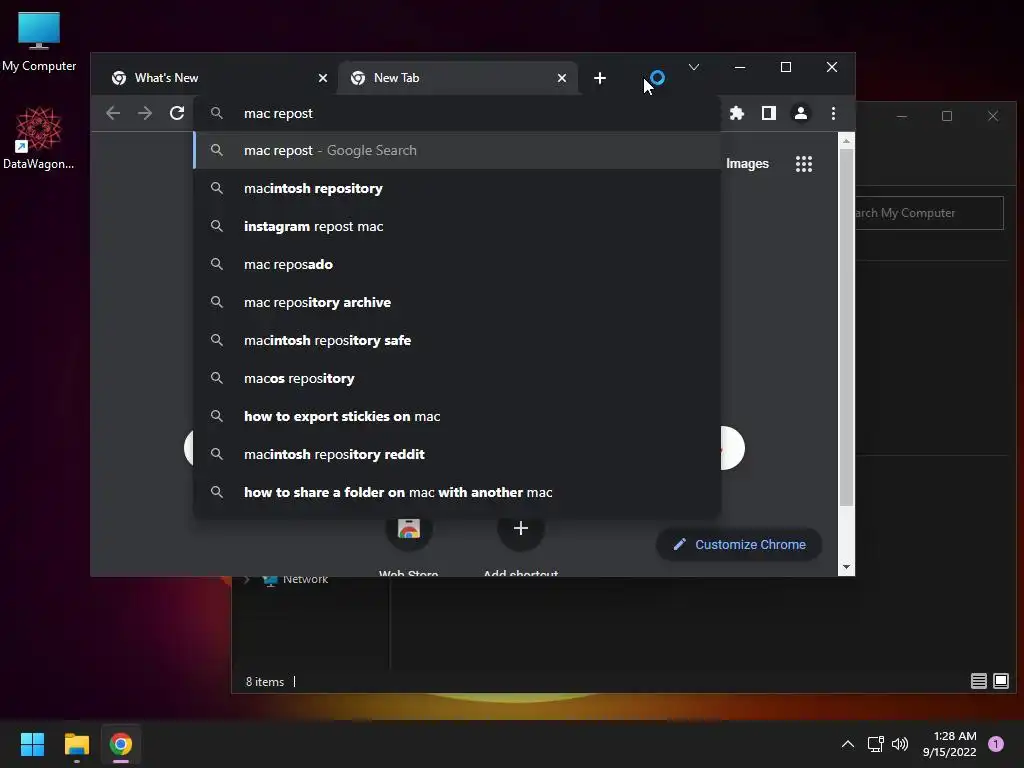Image resolution: width=1024 pixels, height=768 pixels.
Task: Open File Explorer from taskbar
Action: [x=76, y=744]
